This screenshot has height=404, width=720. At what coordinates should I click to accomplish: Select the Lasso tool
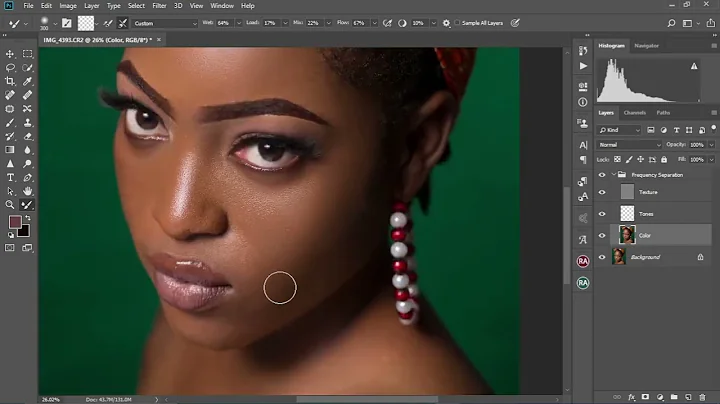tap(10, 67)
